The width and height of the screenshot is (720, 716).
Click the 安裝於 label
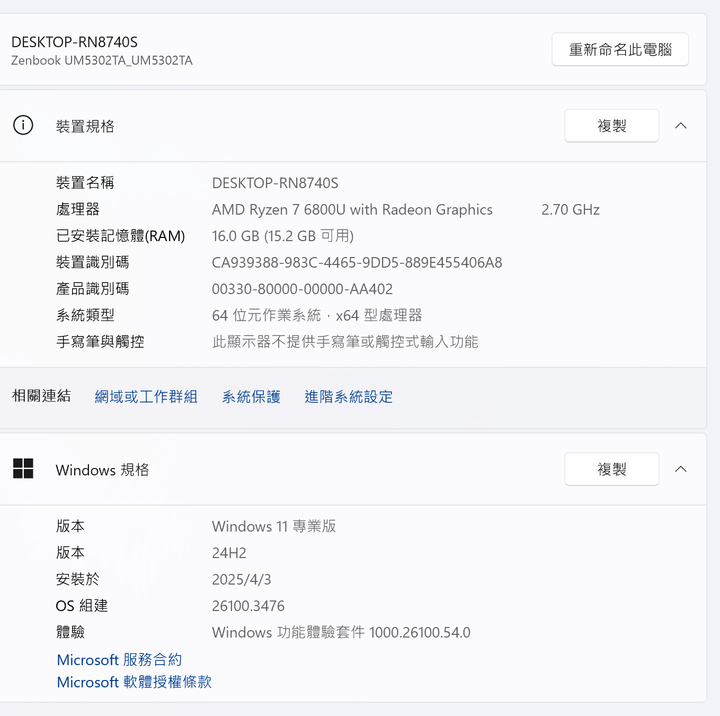click(78, 579)
